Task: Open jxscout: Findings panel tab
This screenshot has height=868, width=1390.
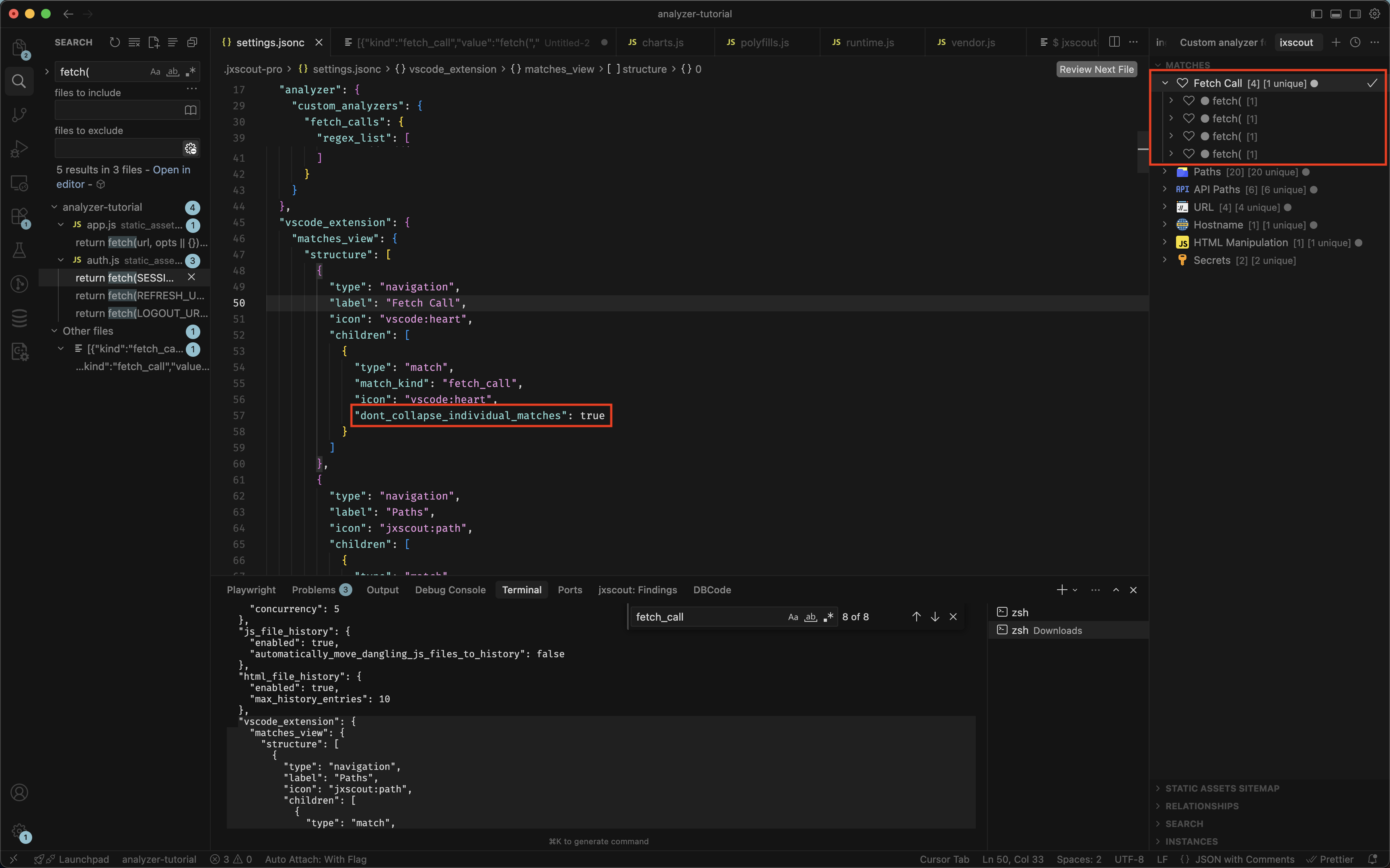Action: click(637, 590)
